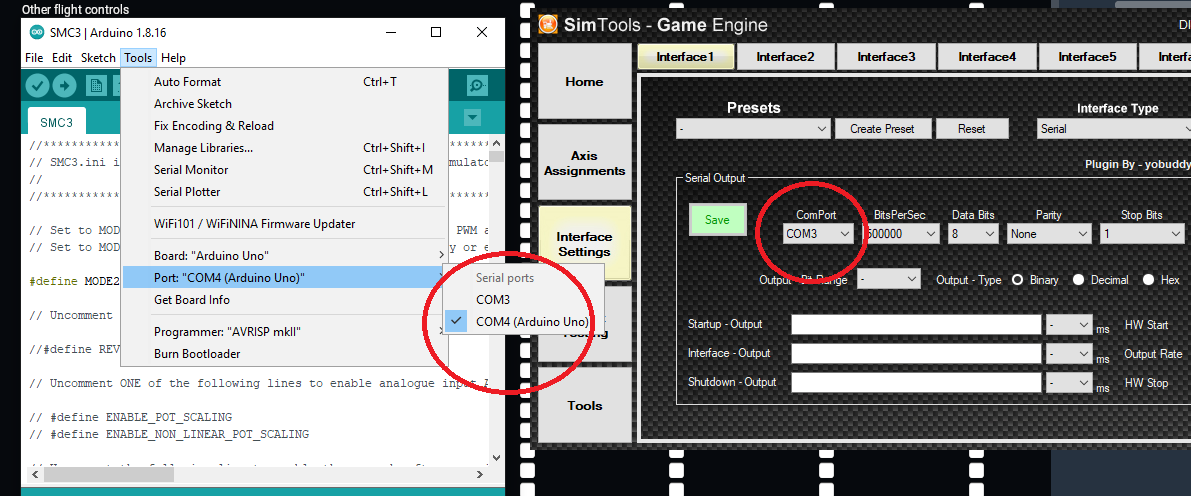
Task: Select Fix Encoding & Reload
Action: coord(285,125)
